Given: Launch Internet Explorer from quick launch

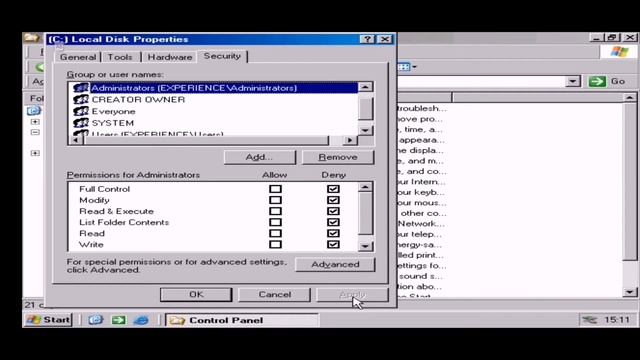Looking at the screenshot, I should [x=141, y=320].
